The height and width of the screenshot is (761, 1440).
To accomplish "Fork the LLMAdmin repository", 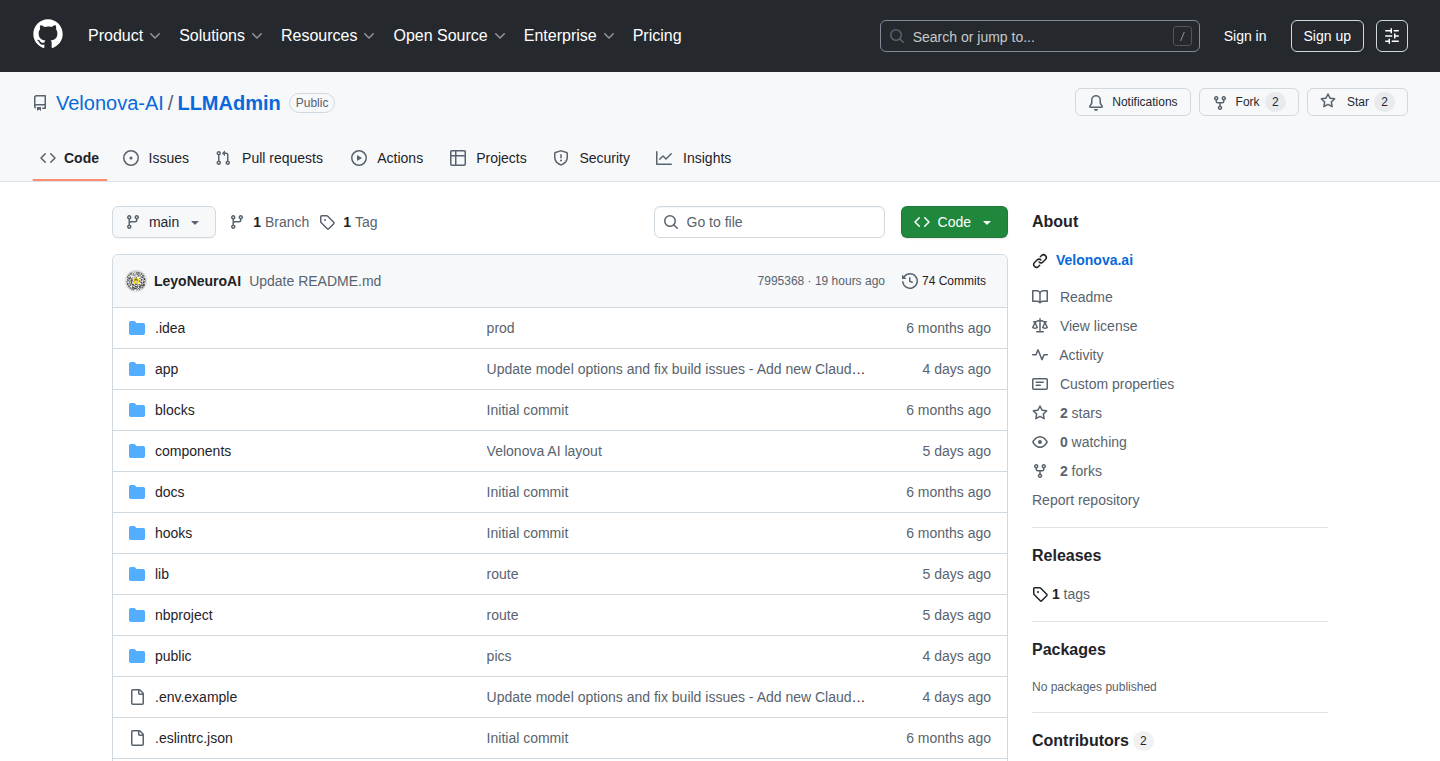I will (x=1248, y=102).
